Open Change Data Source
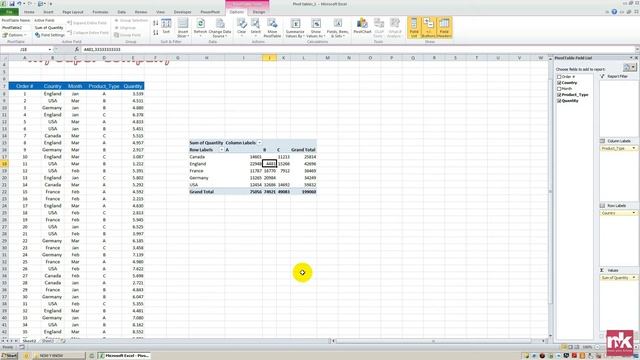The height and width of the screenshot is (360, 640). coord(220,28)
